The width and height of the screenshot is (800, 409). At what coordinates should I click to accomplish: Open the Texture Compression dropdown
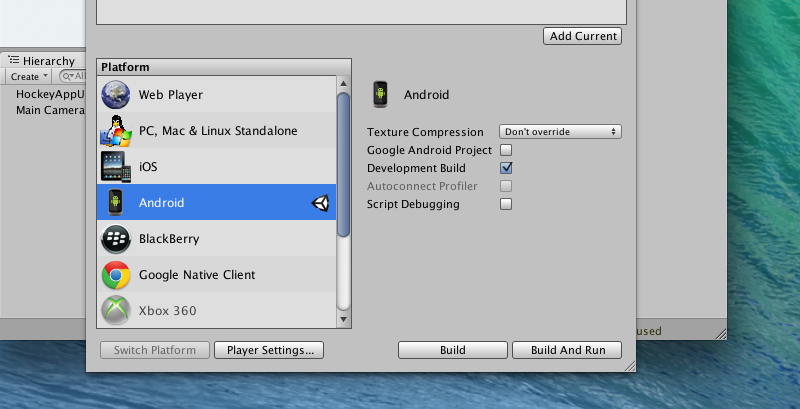560,132
